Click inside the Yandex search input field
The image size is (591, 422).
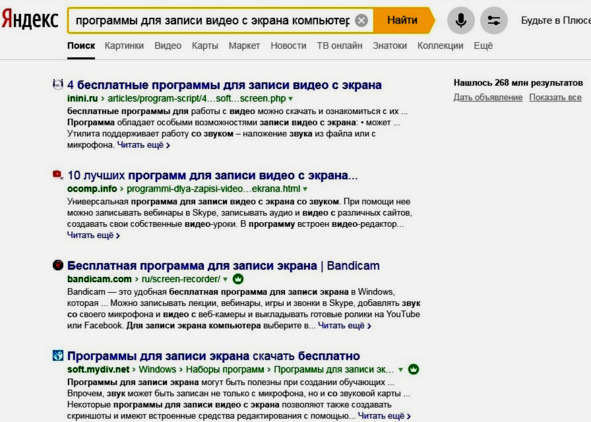tap(212, 20)
